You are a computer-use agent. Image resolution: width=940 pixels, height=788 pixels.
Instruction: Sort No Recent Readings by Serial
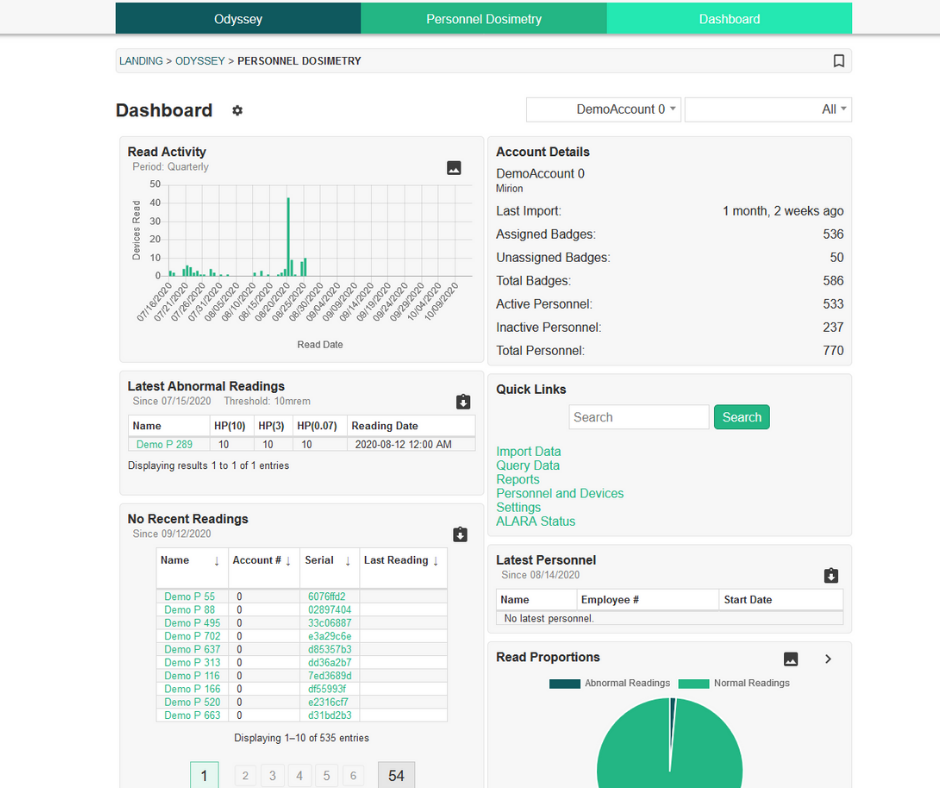348,561
